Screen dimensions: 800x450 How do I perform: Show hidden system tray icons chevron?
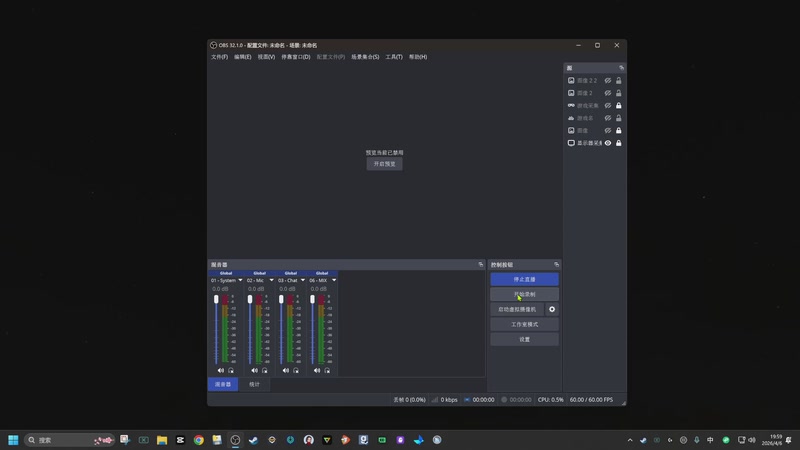tap(630, 440)
